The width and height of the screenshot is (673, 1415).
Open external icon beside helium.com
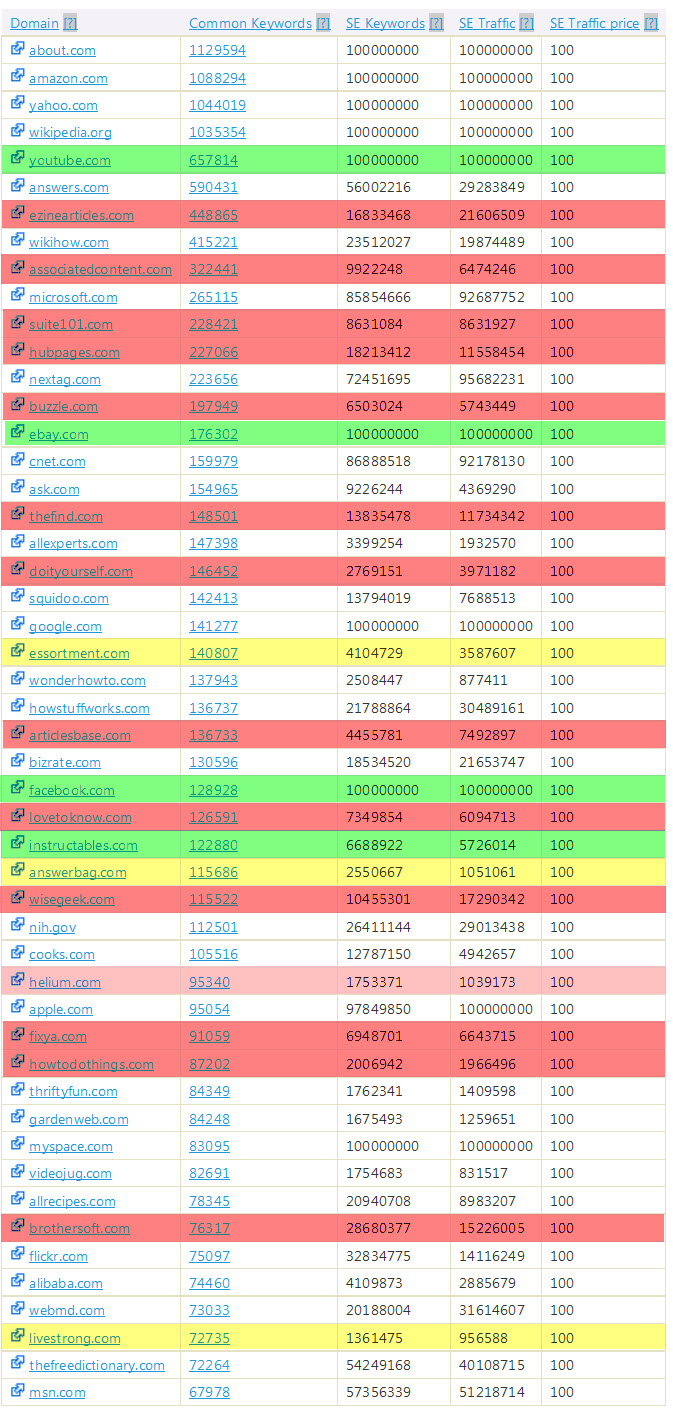click(18, 981)
